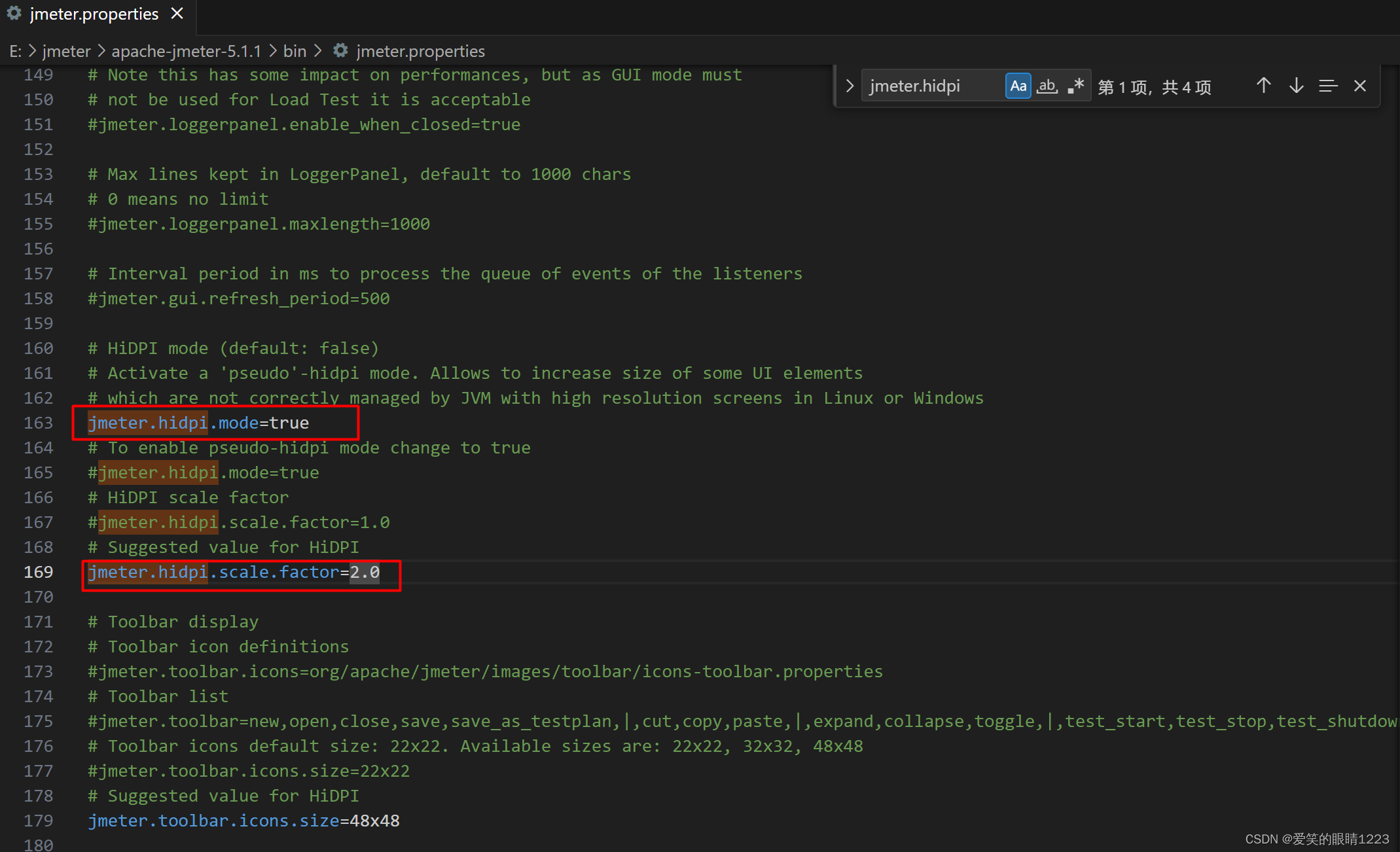Go to previous match arrow

click(1263, 86)
